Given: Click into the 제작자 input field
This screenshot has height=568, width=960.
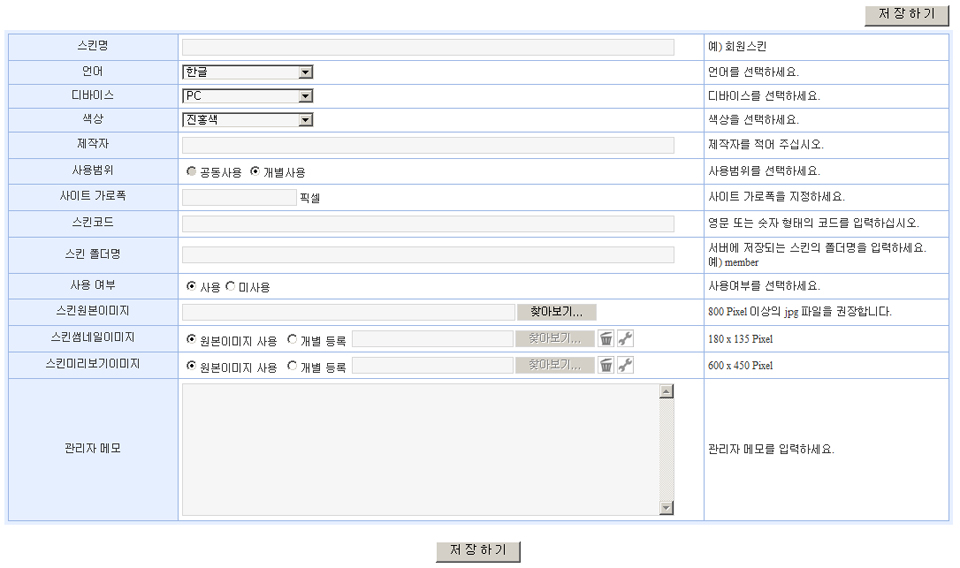Looking at the screenshot, I should point(428,145).
